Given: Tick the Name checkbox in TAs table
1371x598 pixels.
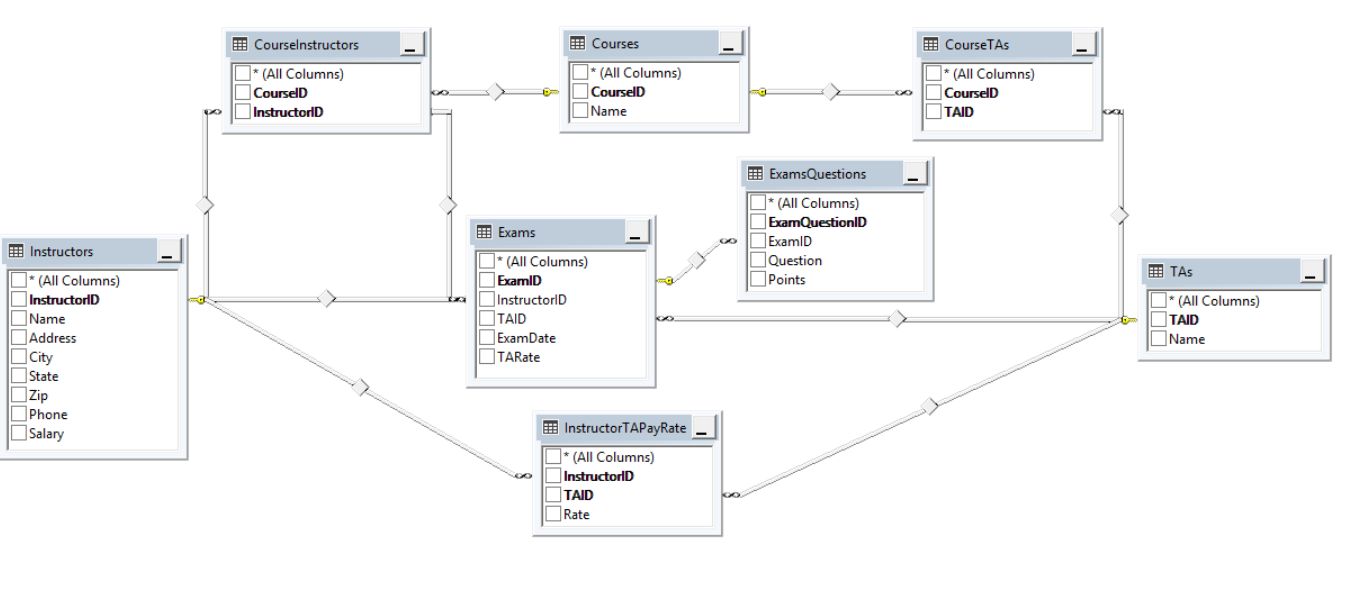Looking at the screenshot, I should coord(1159,339).
